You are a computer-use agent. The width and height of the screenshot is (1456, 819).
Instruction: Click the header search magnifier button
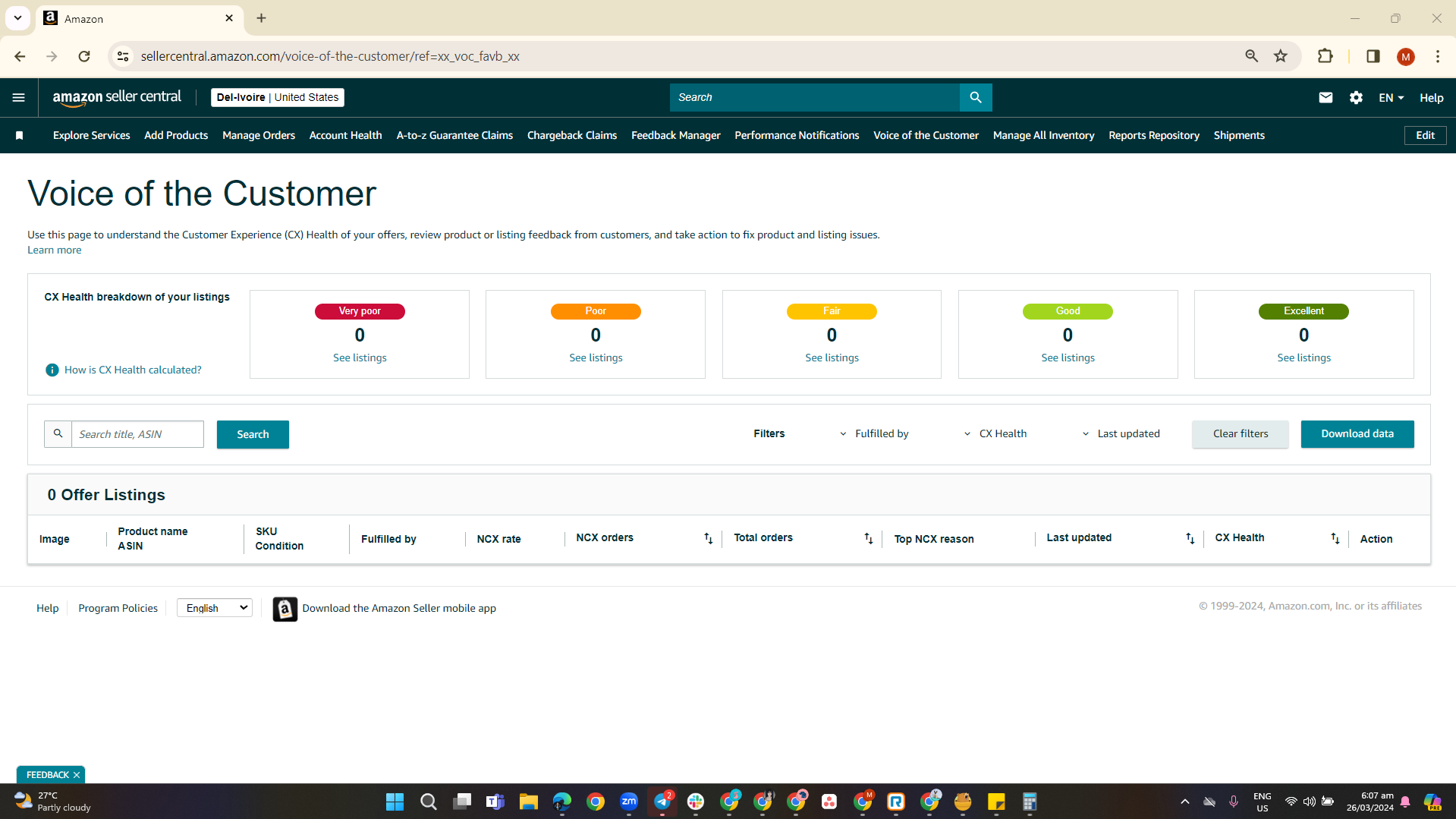976,97
